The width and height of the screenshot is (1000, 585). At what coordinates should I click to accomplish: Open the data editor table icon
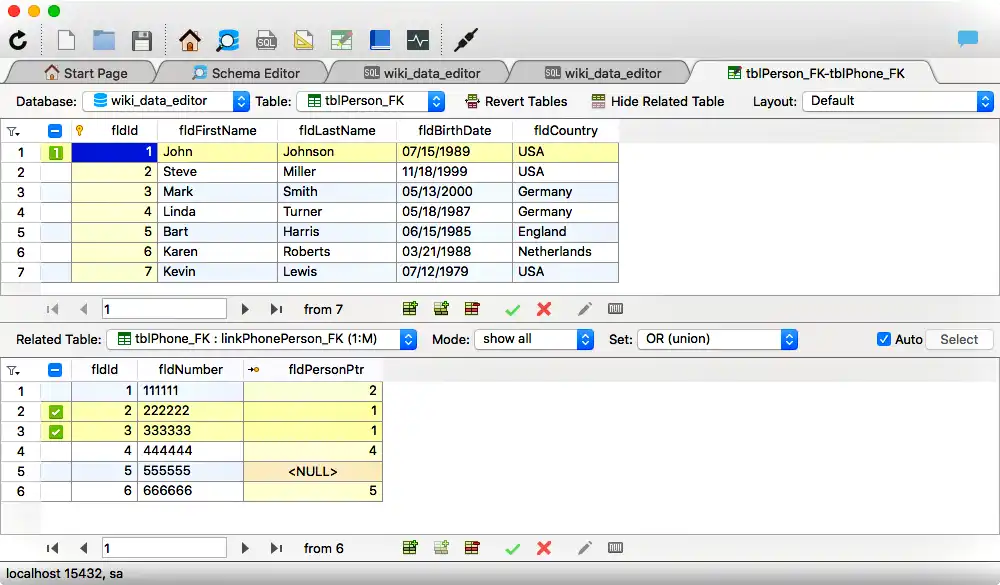342,40
